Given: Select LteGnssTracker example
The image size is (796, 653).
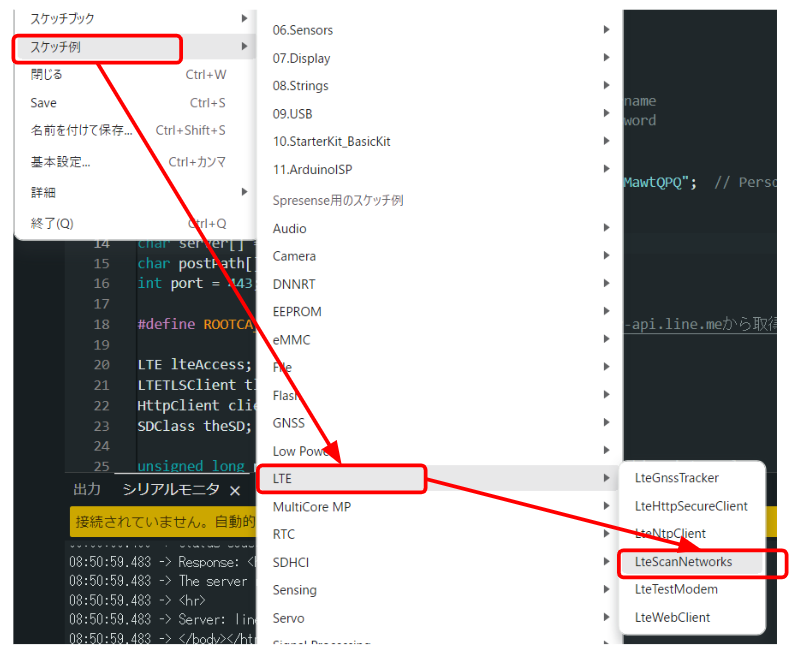Looking at the screenshot, I should pos(676,478).
